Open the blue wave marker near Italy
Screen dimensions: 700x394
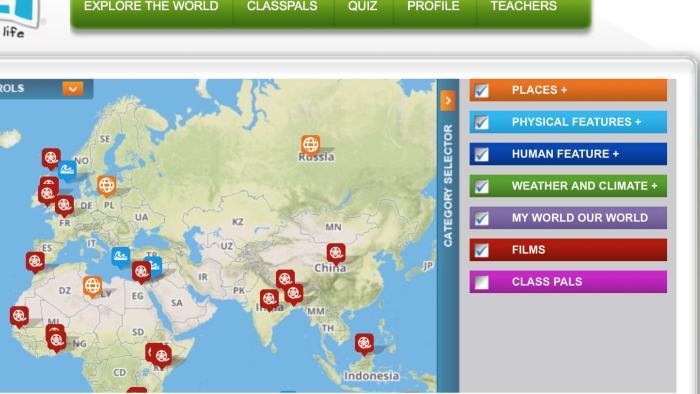click(x=121, y=257)
